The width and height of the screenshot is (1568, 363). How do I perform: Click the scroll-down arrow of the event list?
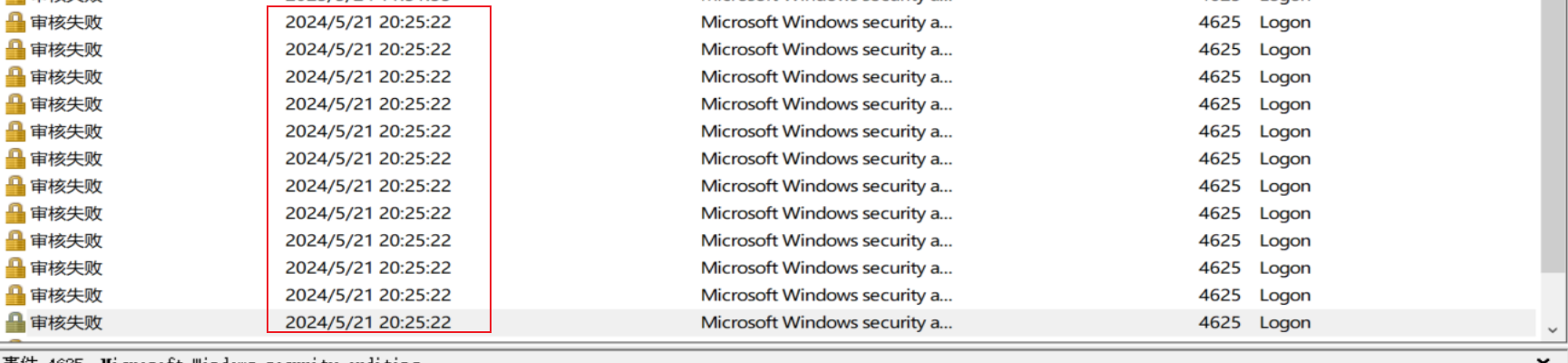click(x=1553, y=330)
